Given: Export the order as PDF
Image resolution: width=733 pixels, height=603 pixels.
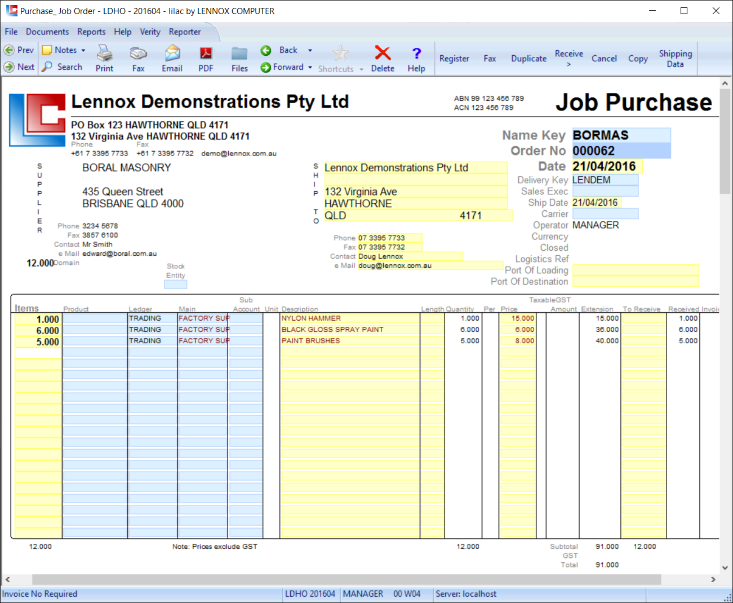Looking at the screenshot, I should point(206,59).
